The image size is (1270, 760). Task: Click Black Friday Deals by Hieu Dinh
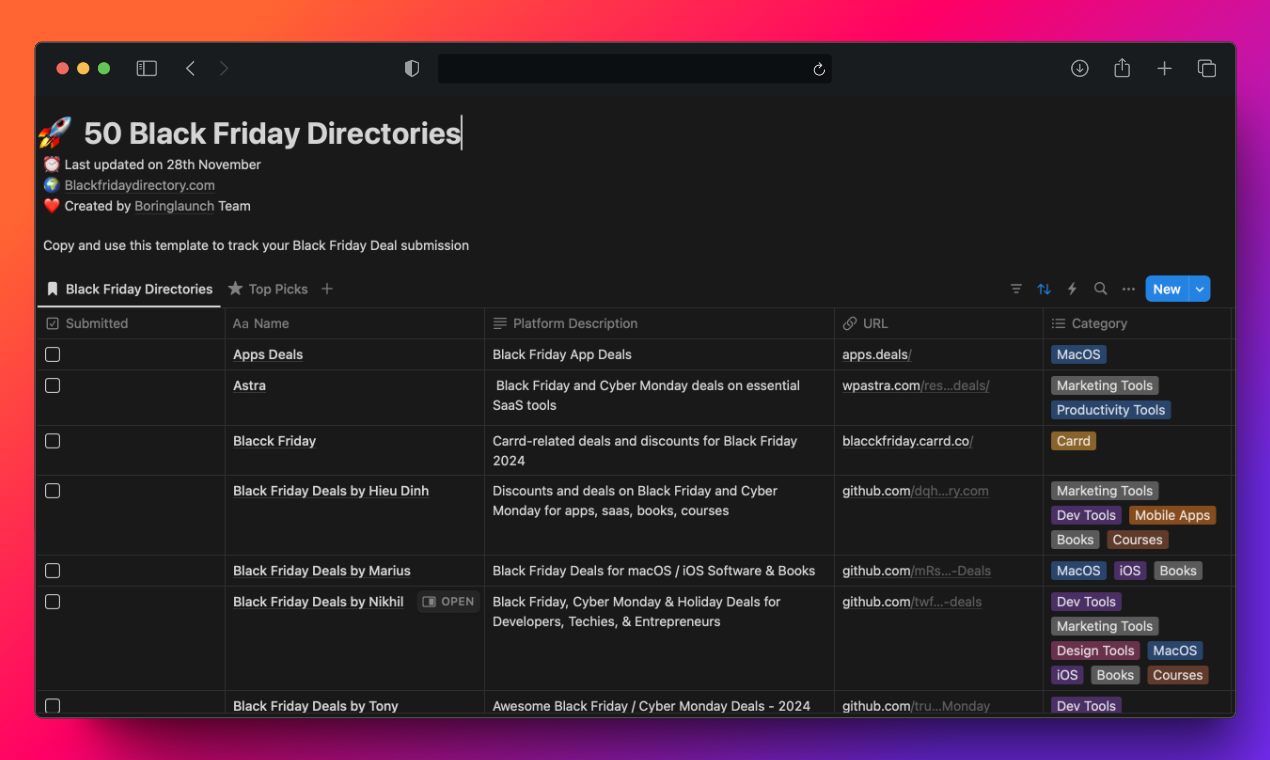coord(331,490)
